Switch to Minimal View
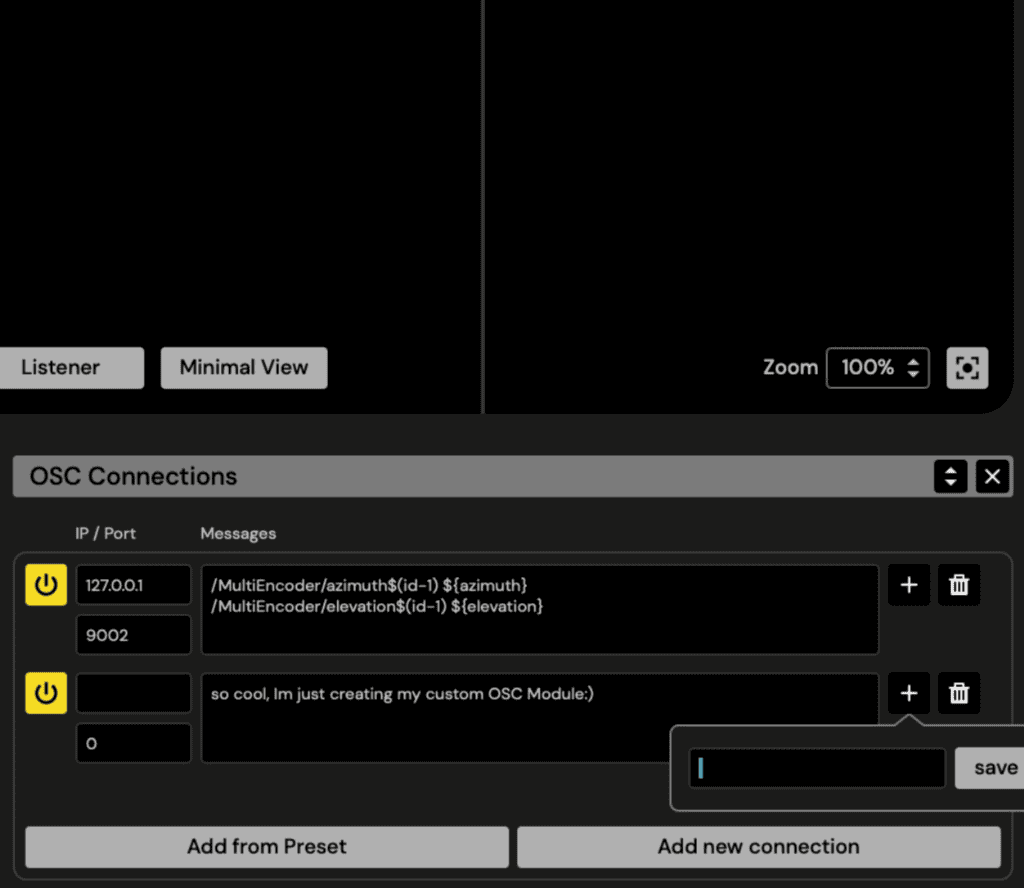Viewport: 1024px width, 888px height. point(244,368)
